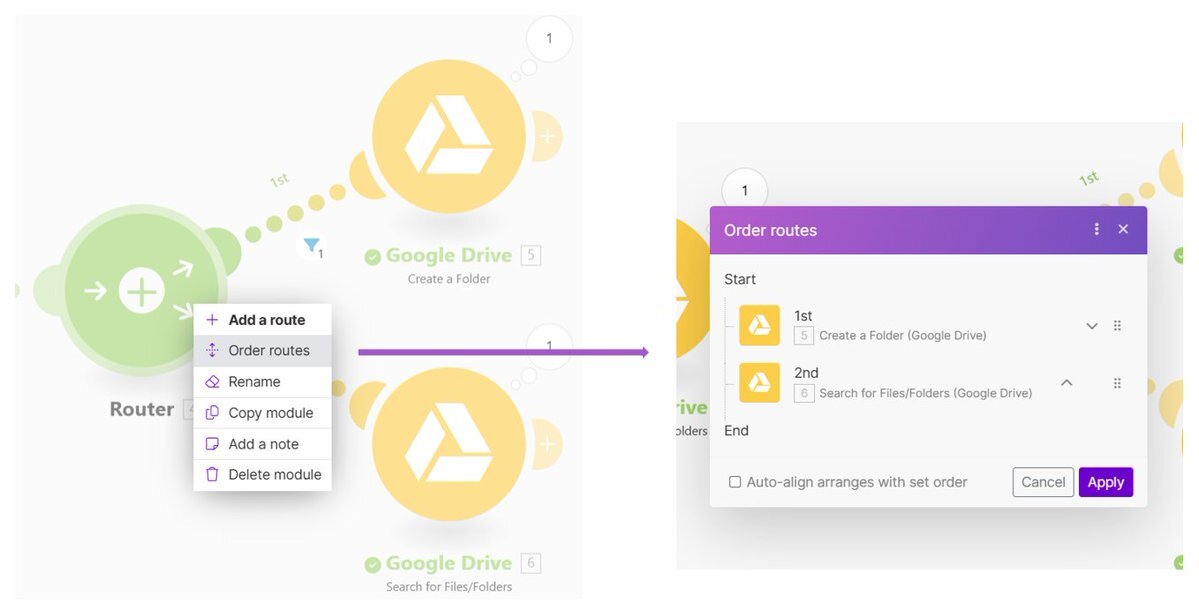
Task: Select Order routes in context menu
Action: 262,350
